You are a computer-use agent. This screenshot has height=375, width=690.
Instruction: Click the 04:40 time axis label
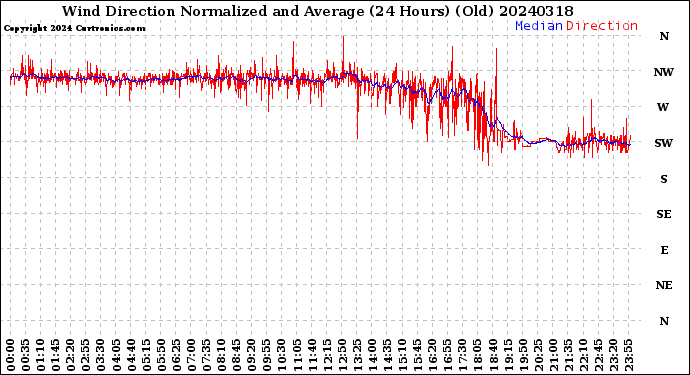(131, 355)
